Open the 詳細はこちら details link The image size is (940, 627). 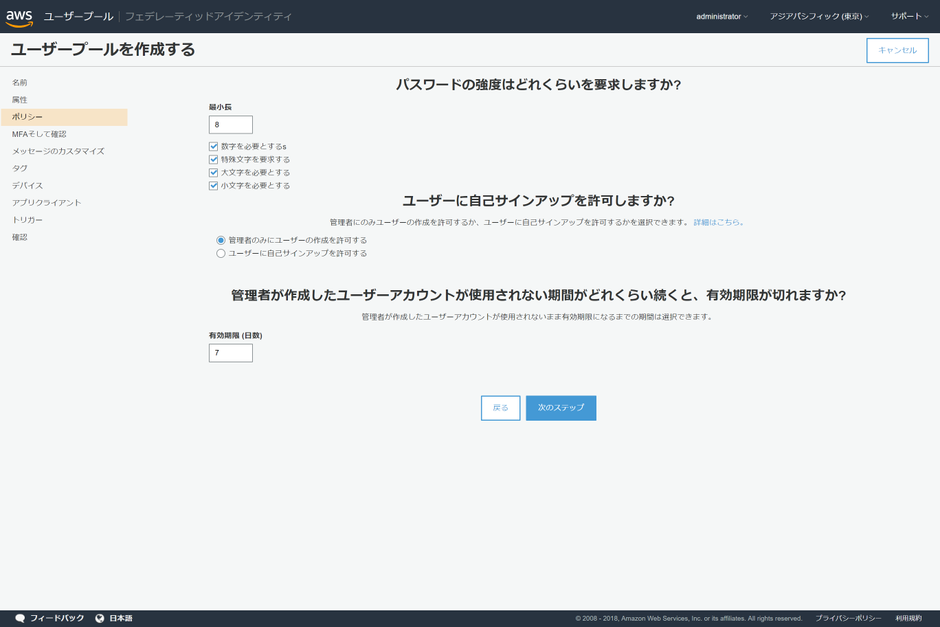[718, 222]
